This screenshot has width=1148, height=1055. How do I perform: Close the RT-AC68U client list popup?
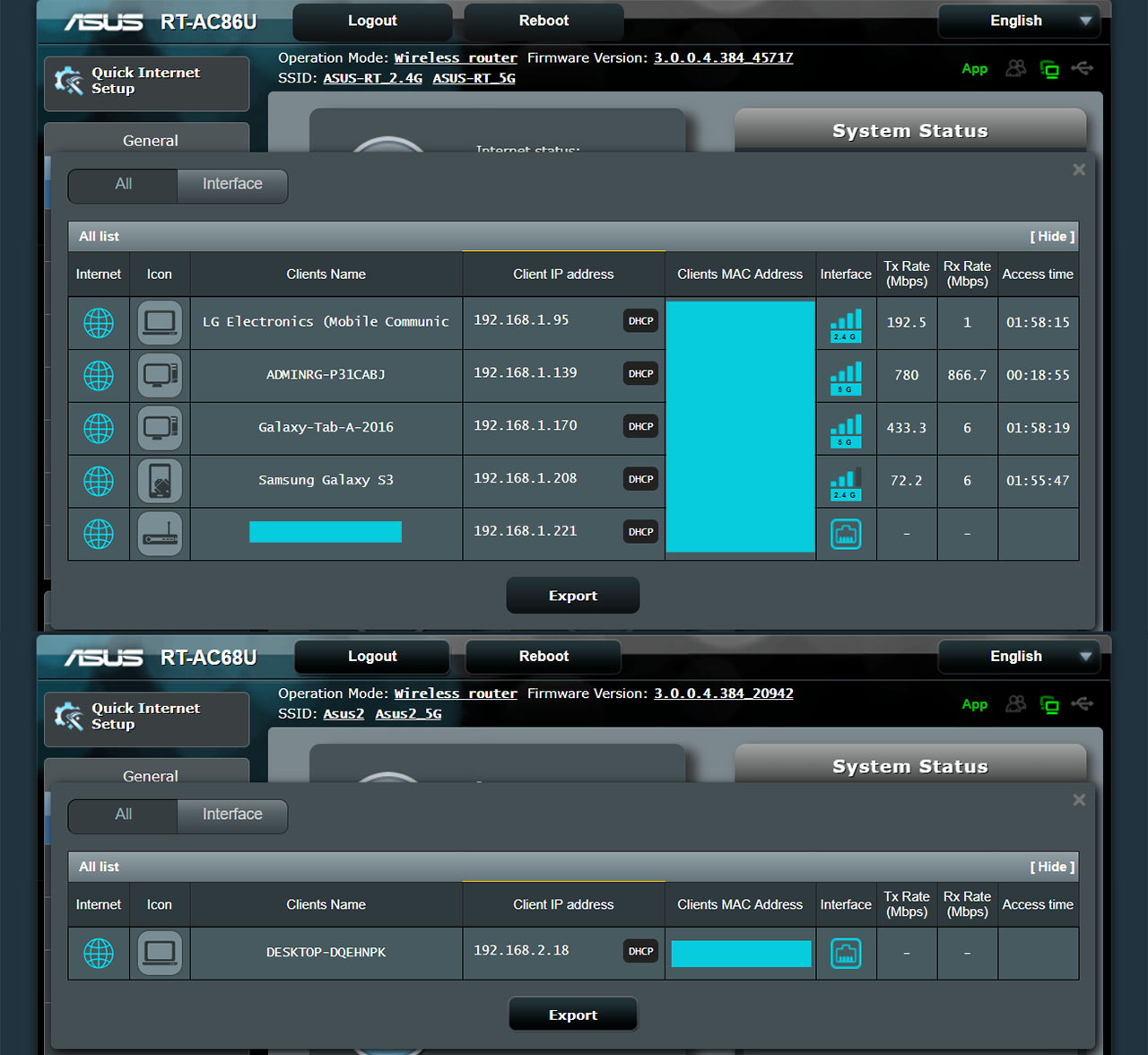tap(1079, 800)
